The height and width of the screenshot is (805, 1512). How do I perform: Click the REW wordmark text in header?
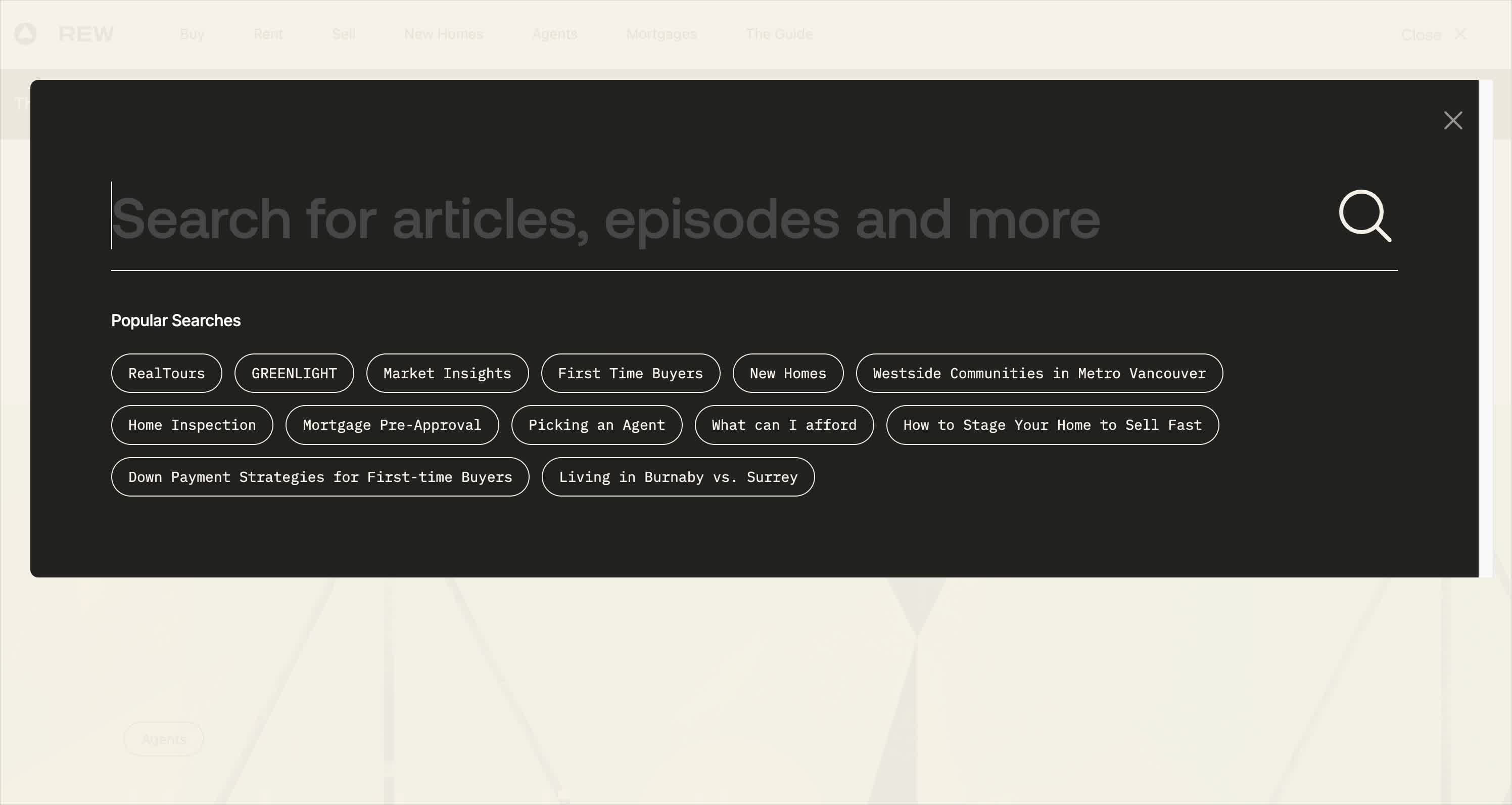pos(86,34)
